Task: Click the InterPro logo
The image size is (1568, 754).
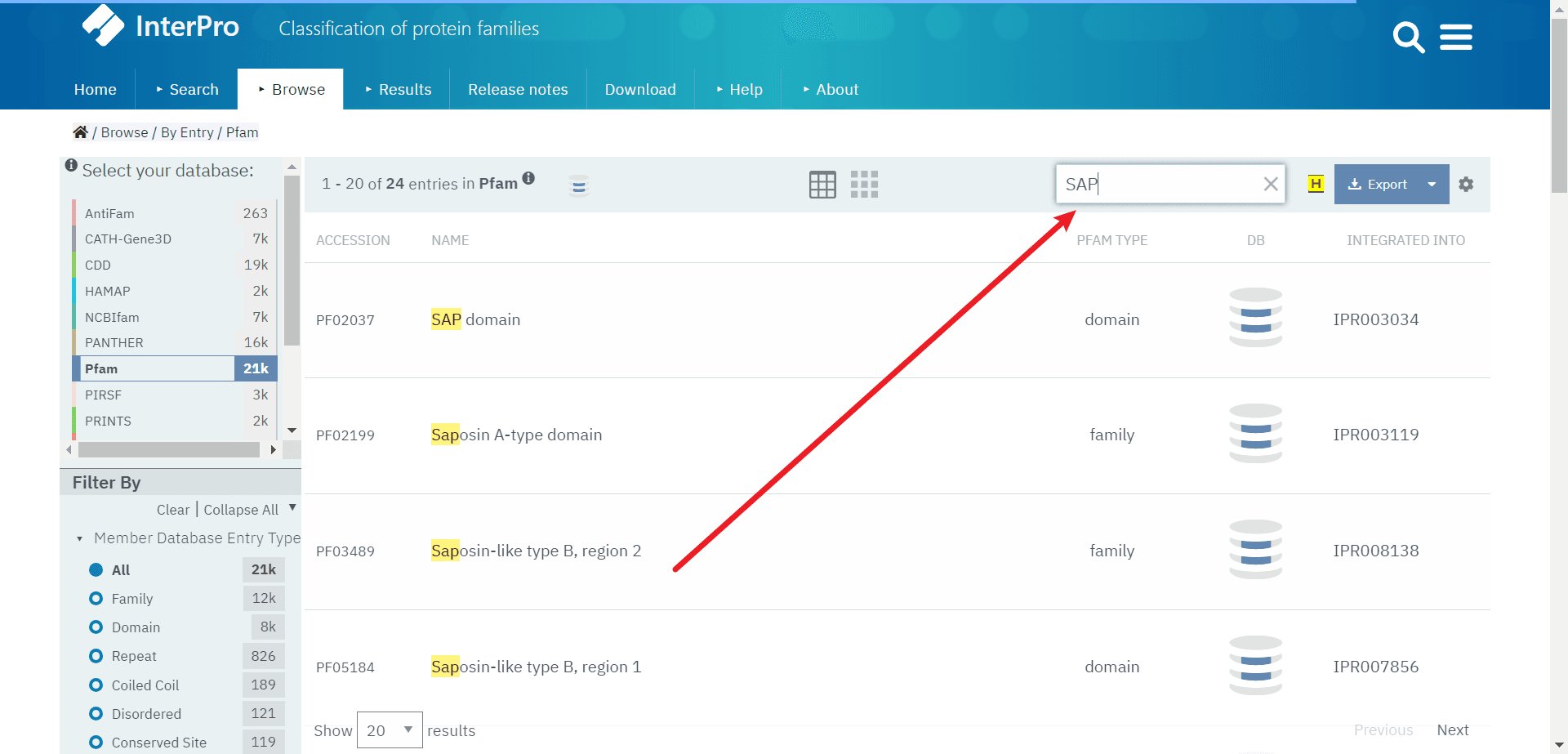Action: coord(161,26)
